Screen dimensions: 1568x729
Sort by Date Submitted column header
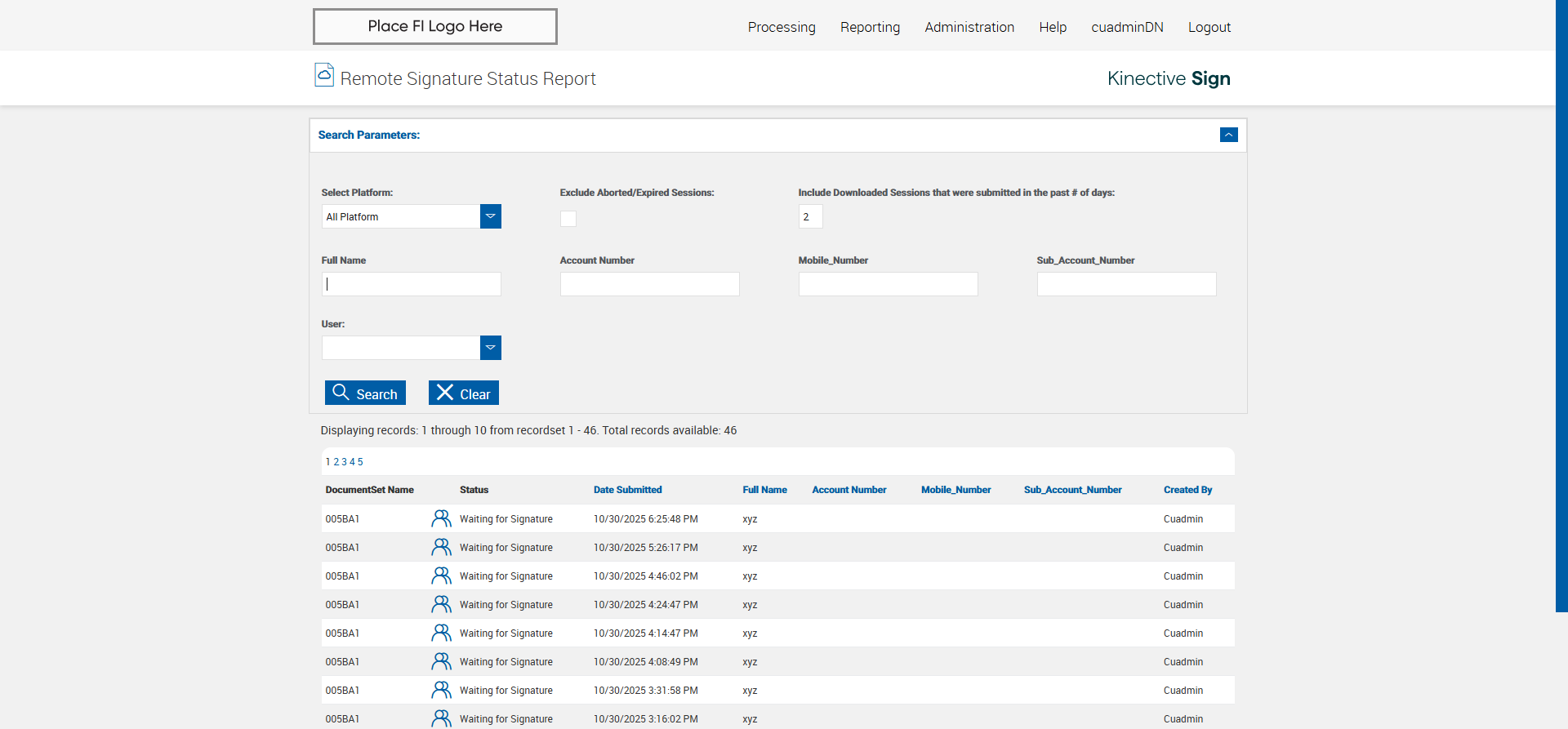(627, 490)
